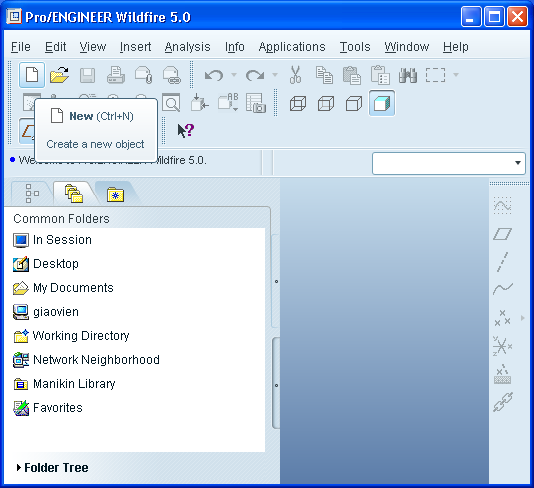The image size is (534, 488).
Task: Switch to the Model Tree tab
Action: coord(32,193)
